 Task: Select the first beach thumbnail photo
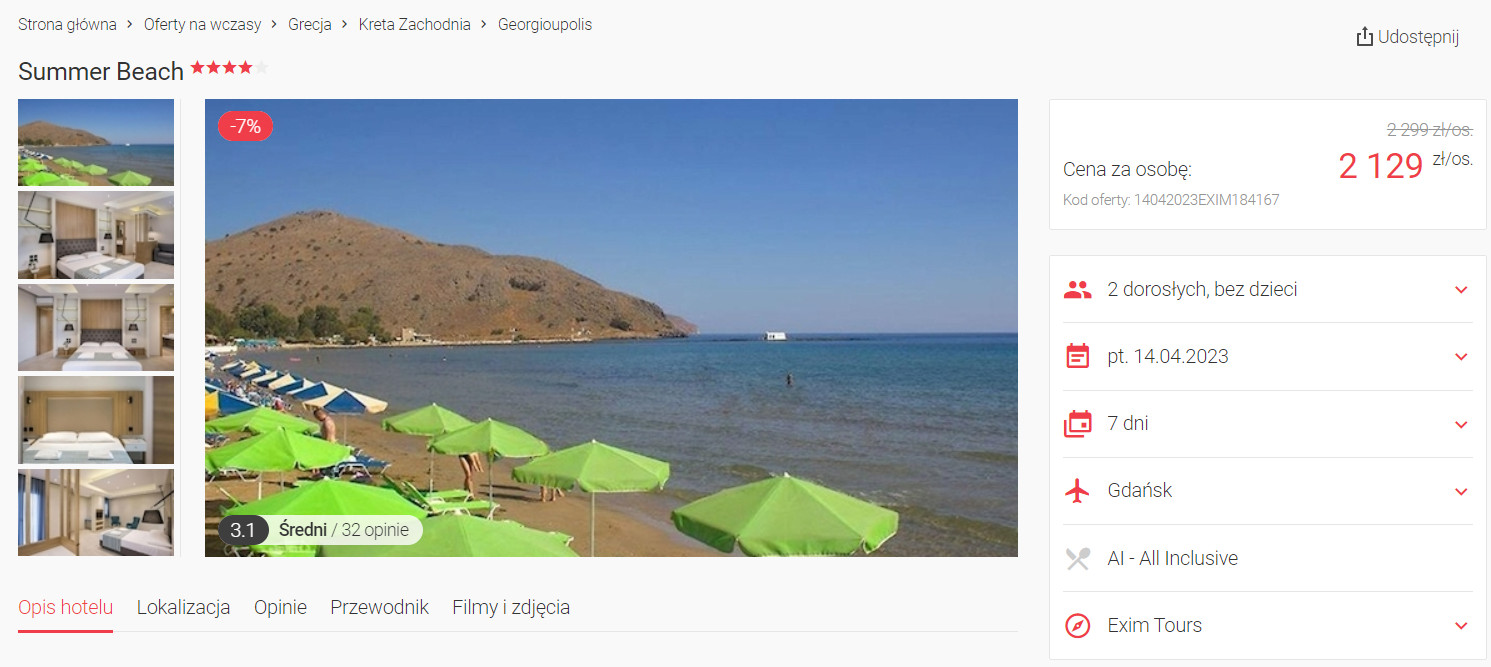96,142
